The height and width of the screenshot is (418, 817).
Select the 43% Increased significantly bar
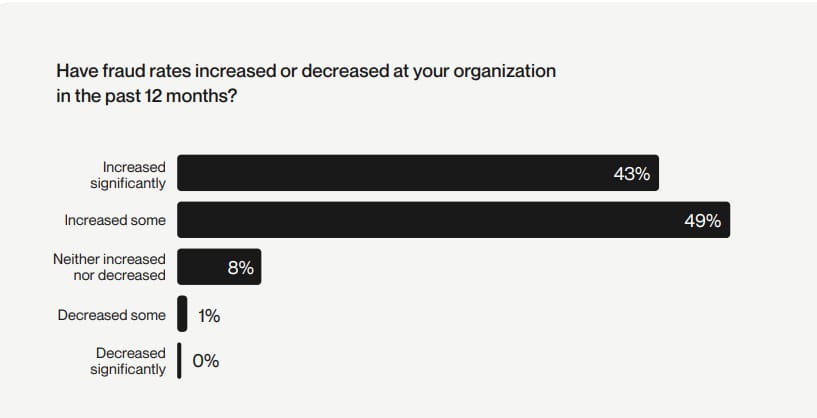coord(418,173)
